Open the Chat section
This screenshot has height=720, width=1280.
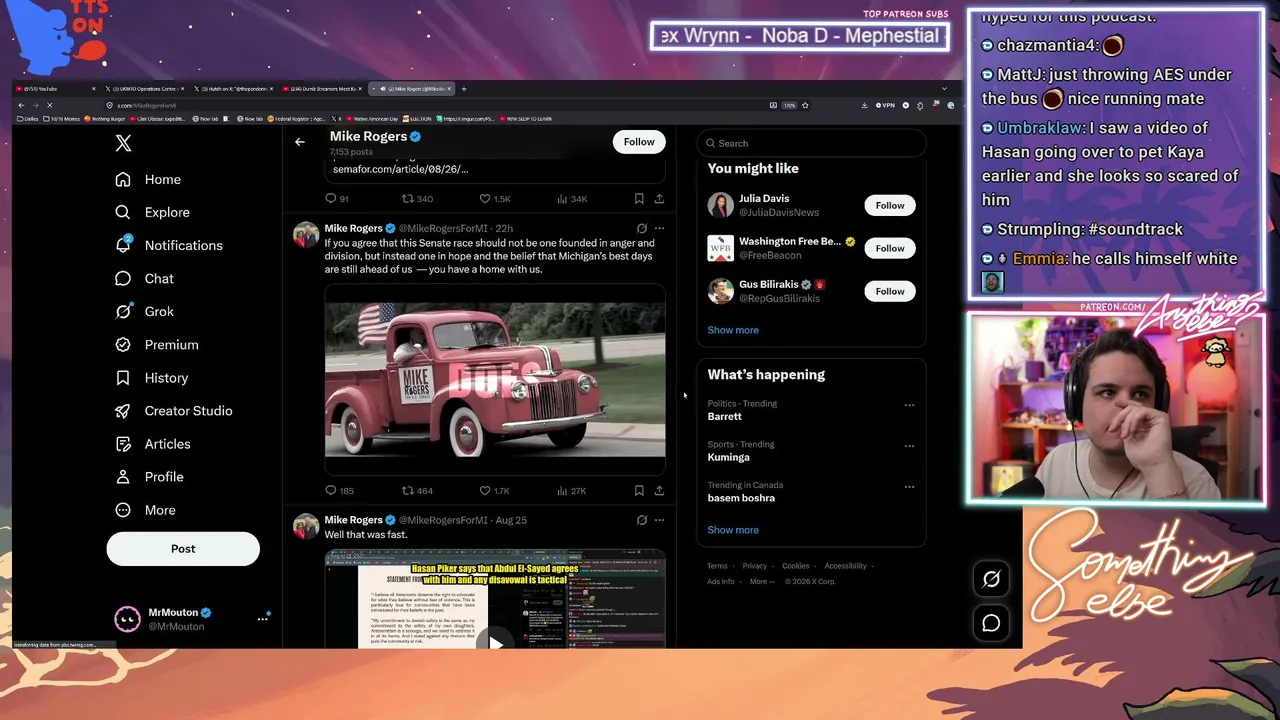144,279
